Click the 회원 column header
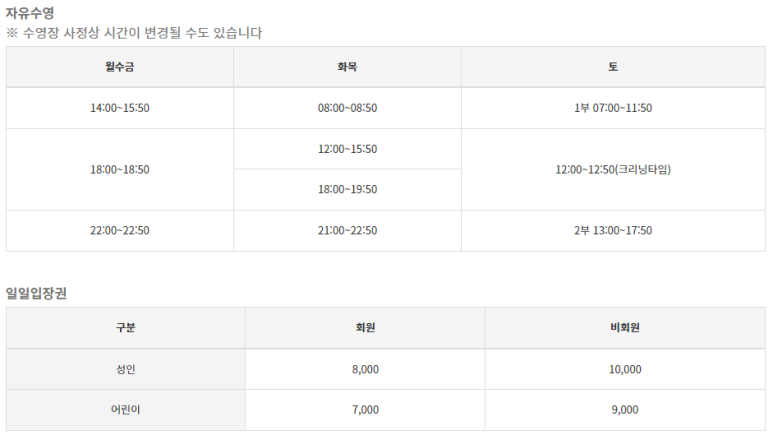Viewport: 773px width, 435px height. [365, 328]
